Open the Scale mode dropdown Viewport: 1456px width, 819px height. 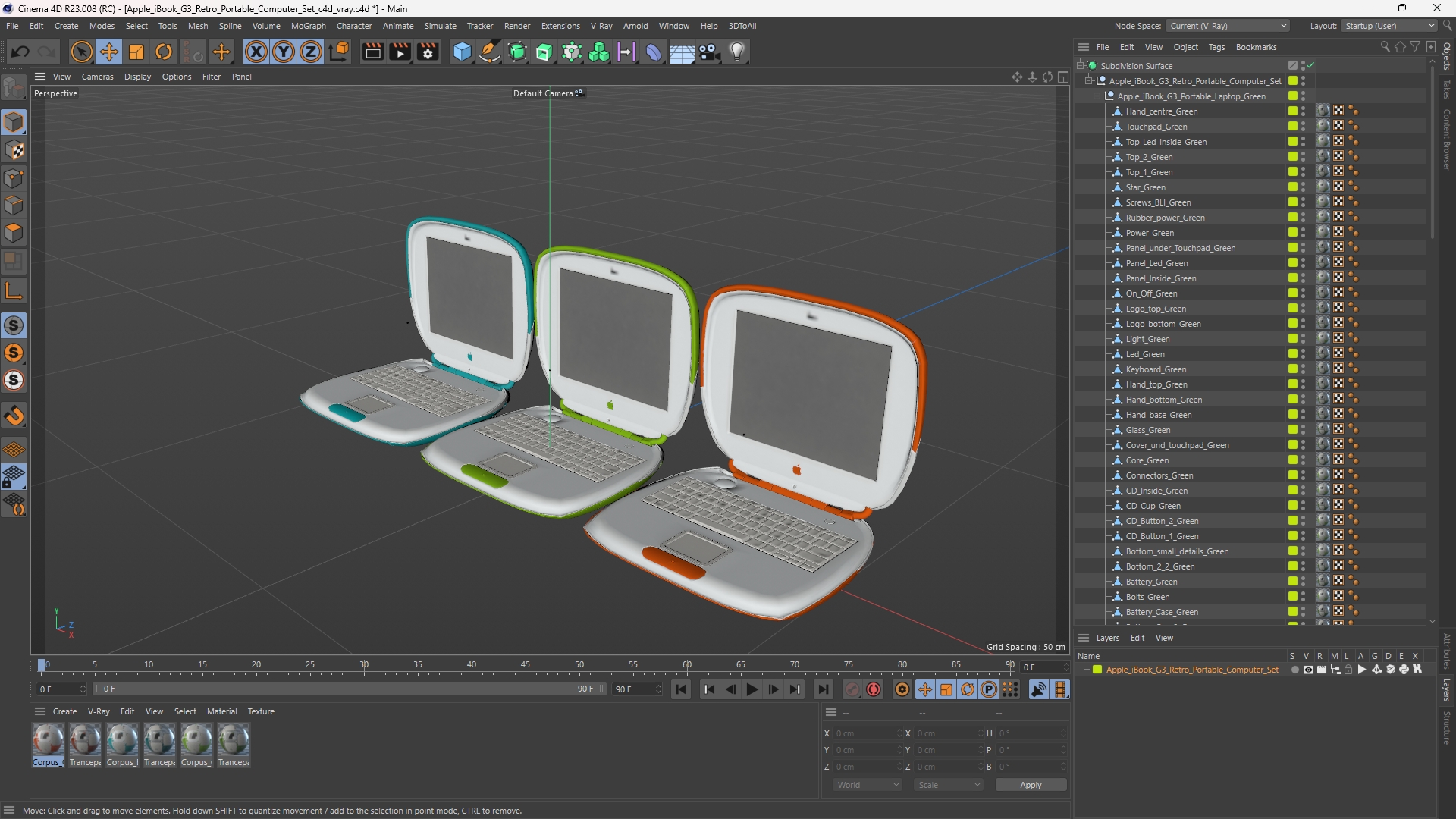(x=949, y=785)
